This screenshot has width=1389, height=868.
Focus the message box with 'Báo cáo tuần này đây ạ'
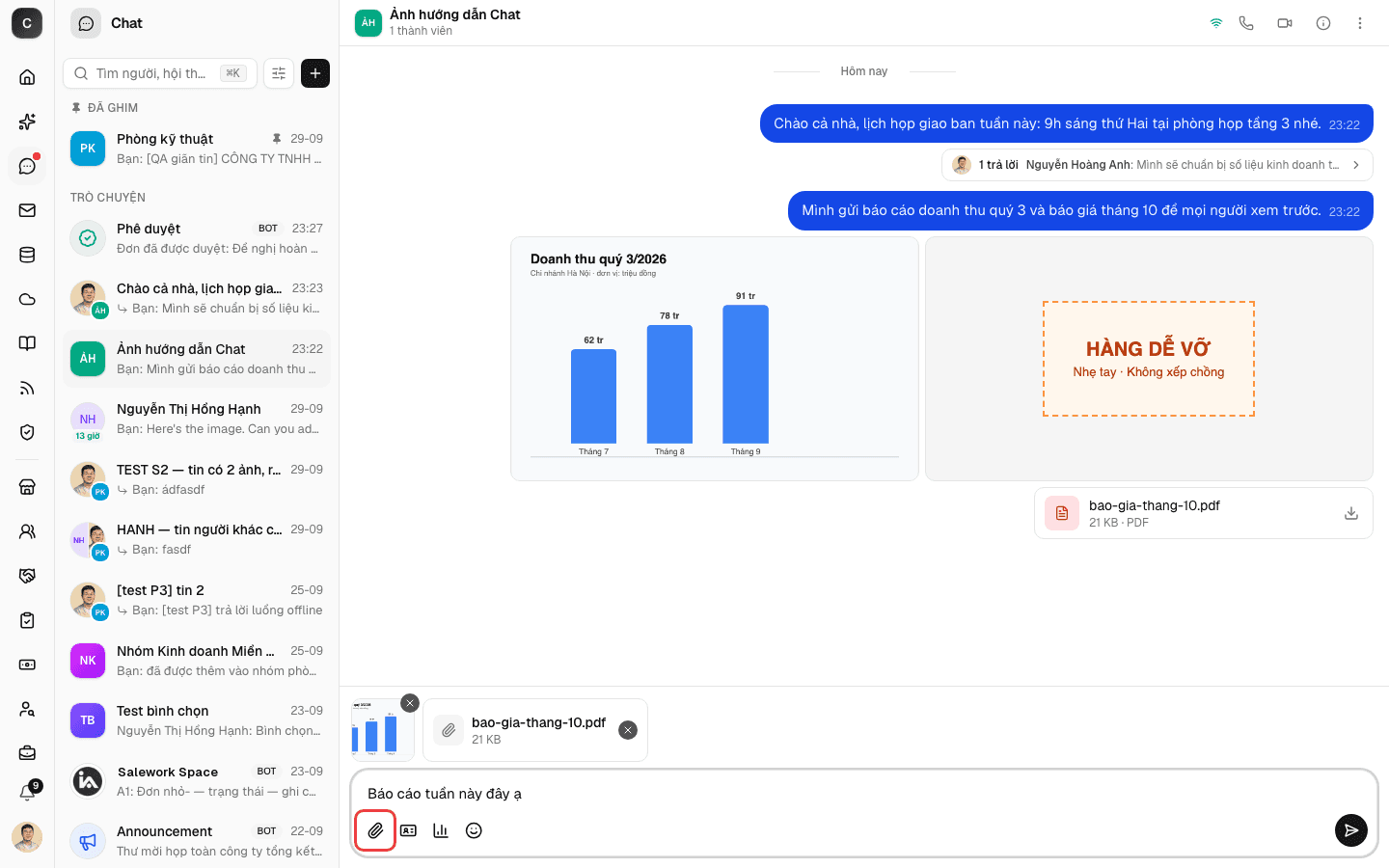tap(863, 794)
